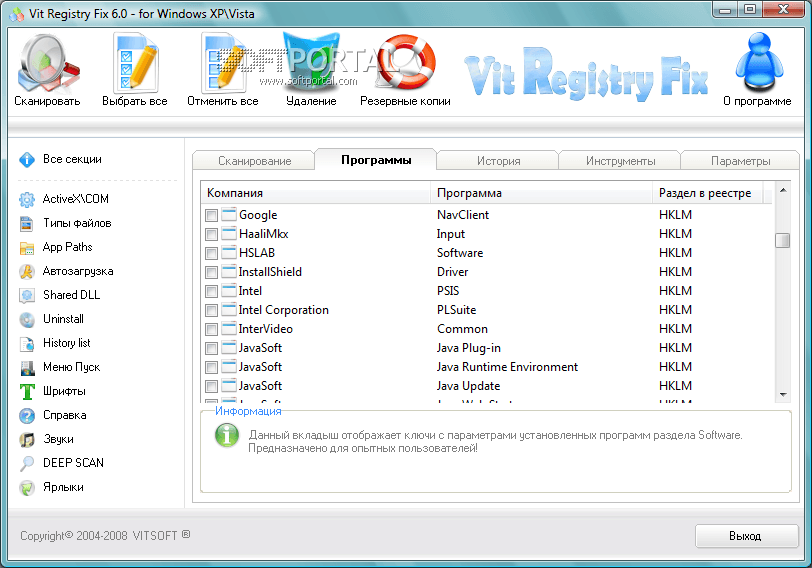Image resolution: width=812 pixels, height=568 pixels.
Task: Check the Intel PSIS checkbox
Action: (211, 292)
